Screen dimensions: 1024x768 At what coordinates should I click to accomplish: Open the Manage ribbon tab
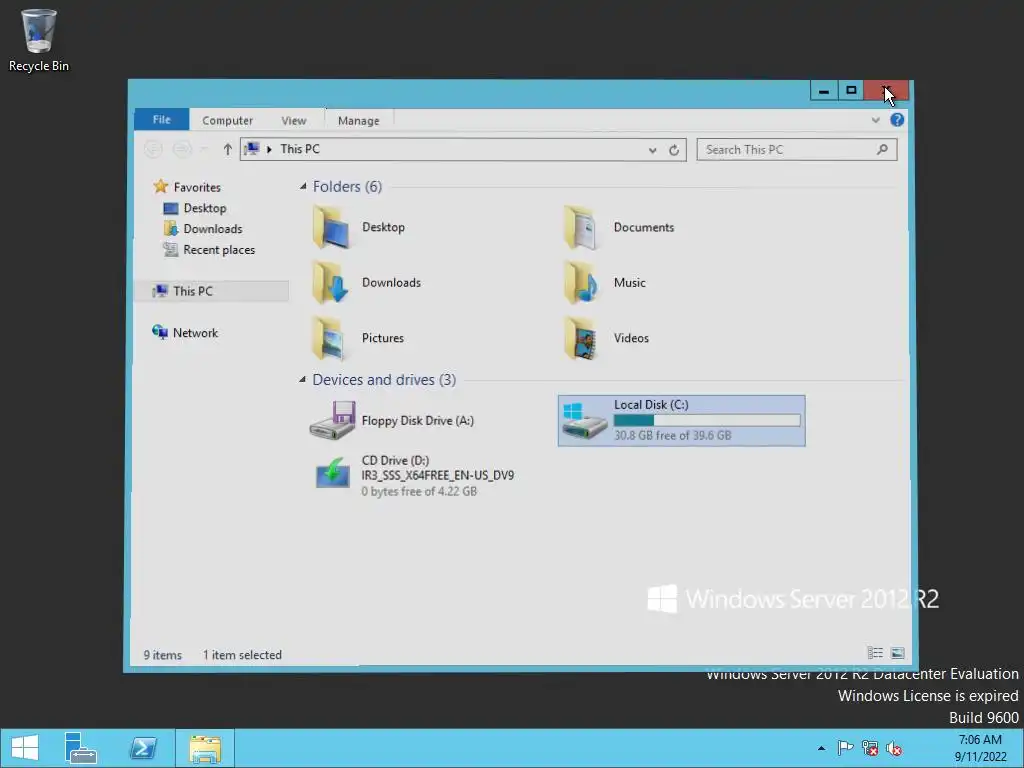[359, 121]
